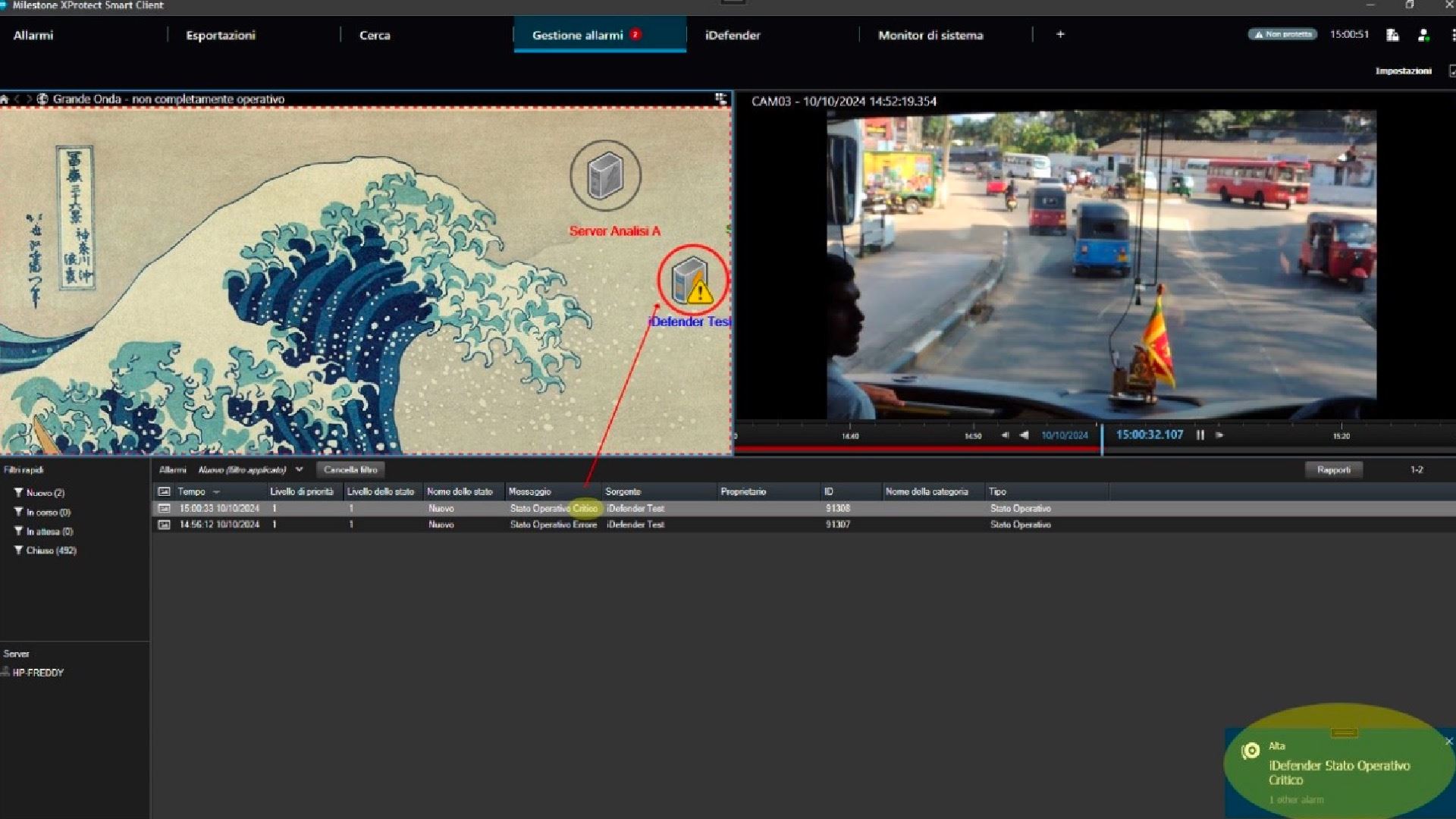
Task: Open the iDefender Stato Operativo Critico notification
Action: pyautogui.click(x=1339, y=773)
